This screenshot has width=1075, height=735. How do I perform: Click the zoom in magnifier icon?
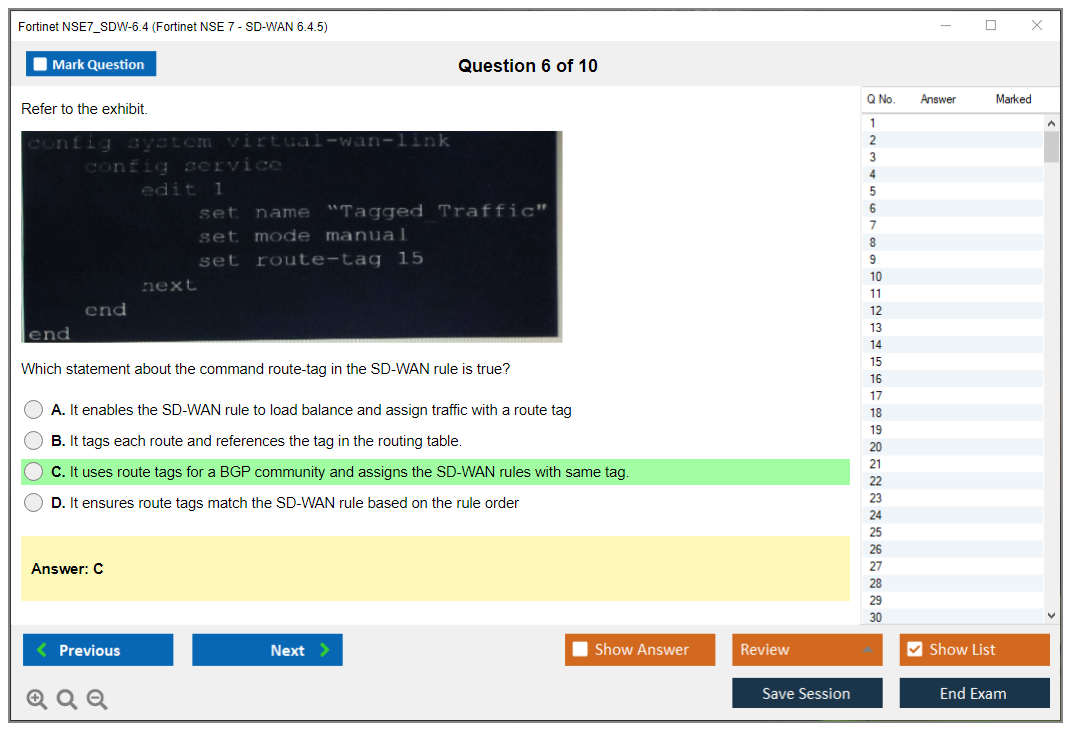coord(37,700)
